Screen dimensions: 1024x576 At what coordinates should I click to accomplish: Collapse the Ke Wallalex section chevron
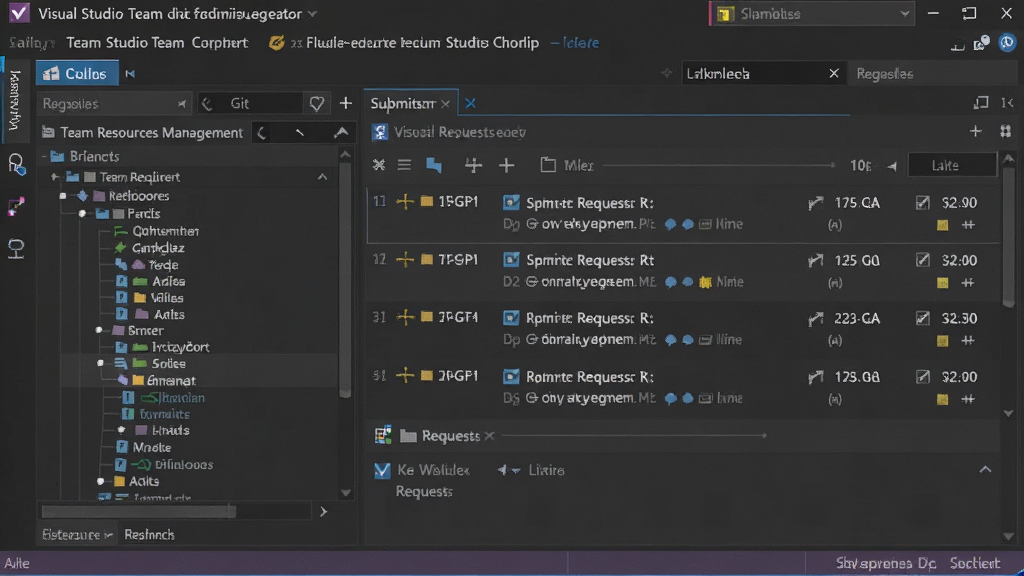(x=985, y=470)
